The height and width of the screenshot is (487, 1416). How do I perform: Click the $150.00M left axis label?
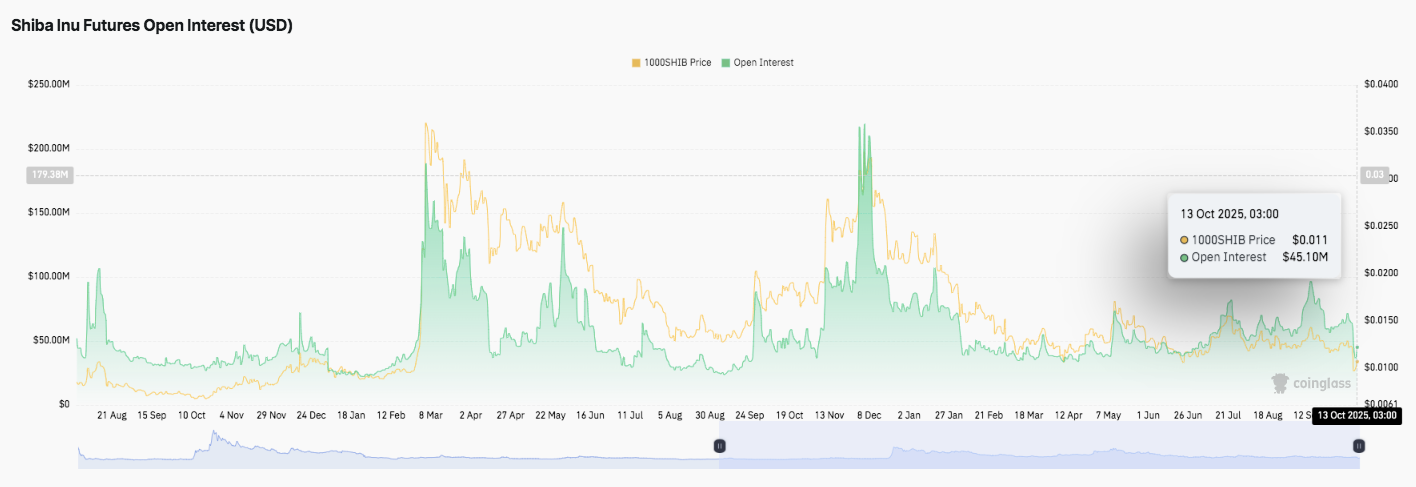click(49, 212)
